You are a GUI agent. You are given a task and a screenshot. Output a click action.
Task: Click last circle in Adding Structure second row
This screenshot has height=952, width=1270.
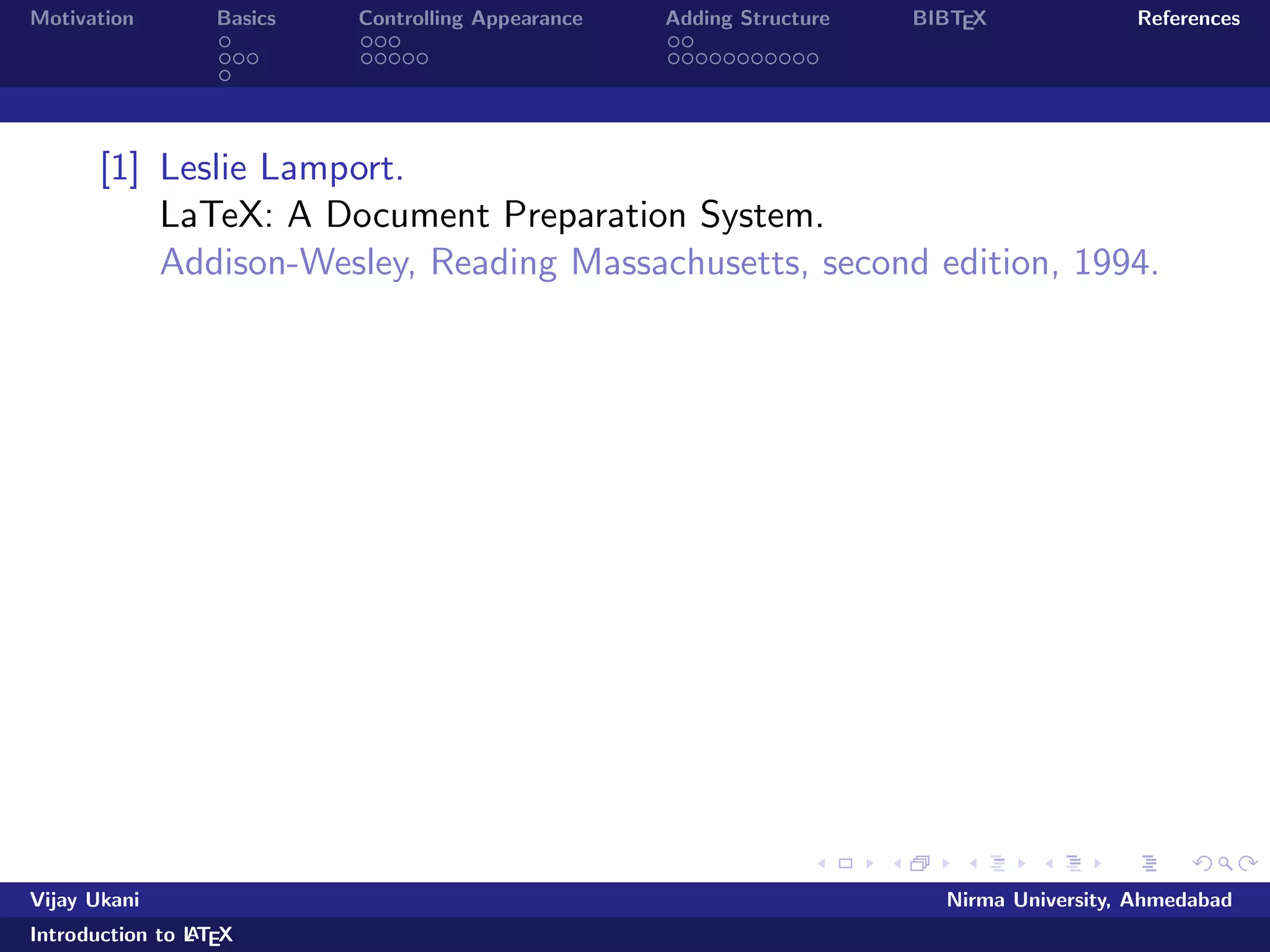[812, 59]
